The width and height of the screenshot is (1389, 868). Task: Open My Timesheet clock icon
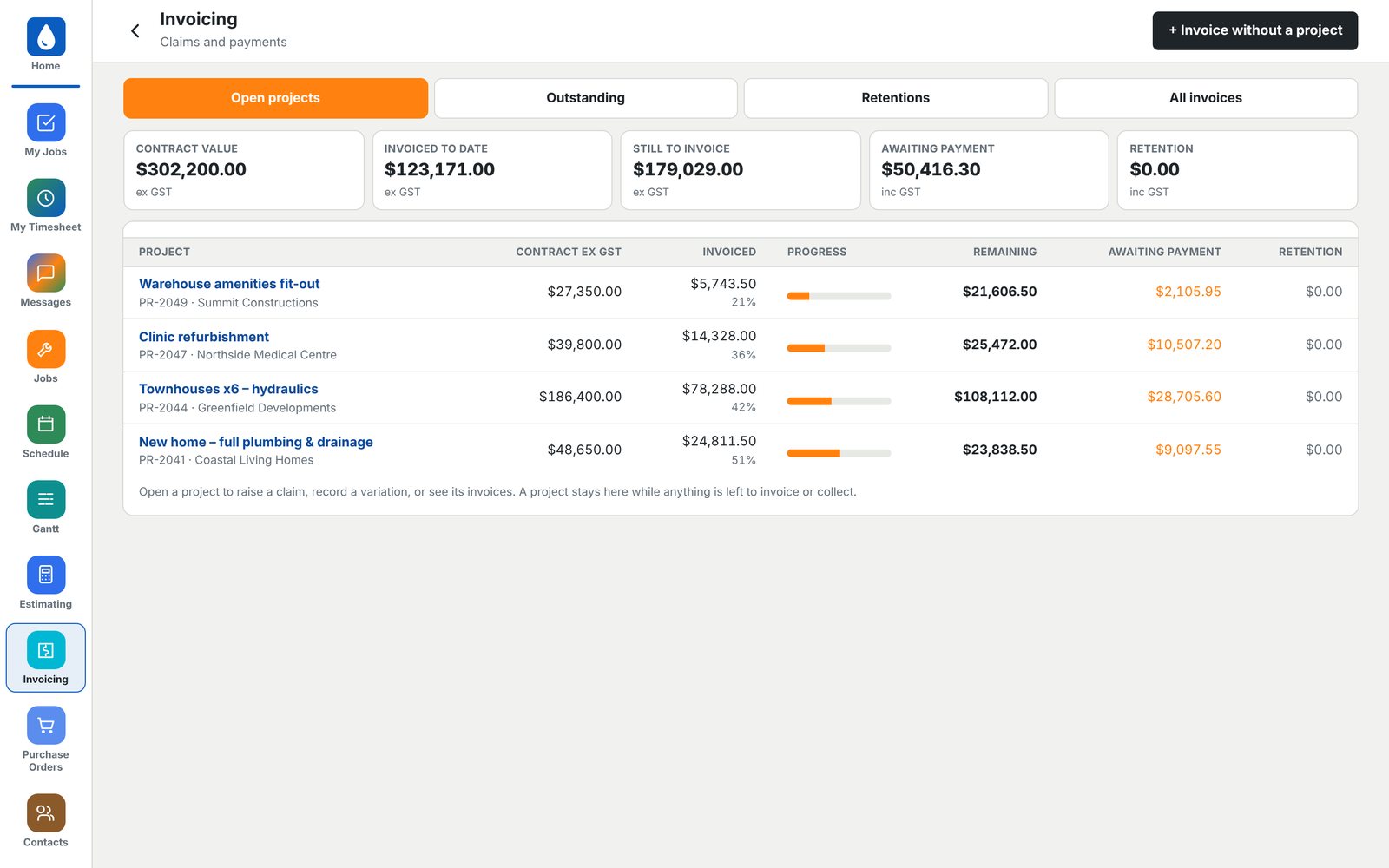[46, 198]
